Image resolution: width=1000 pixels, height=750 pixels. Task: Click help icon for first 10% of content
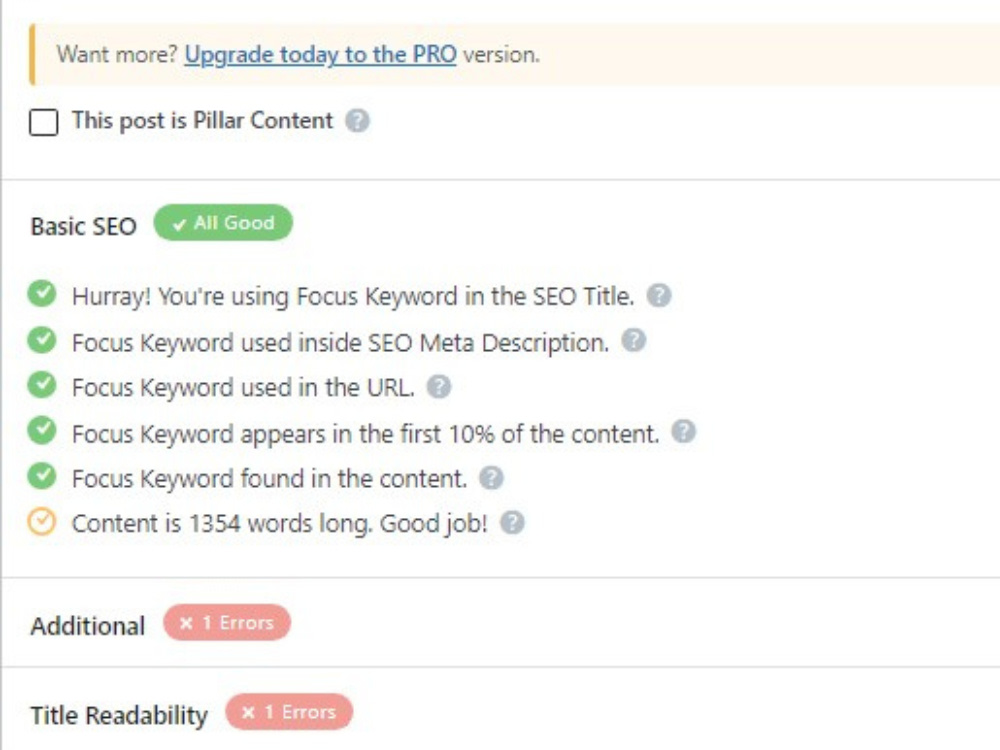pos(684,432)
